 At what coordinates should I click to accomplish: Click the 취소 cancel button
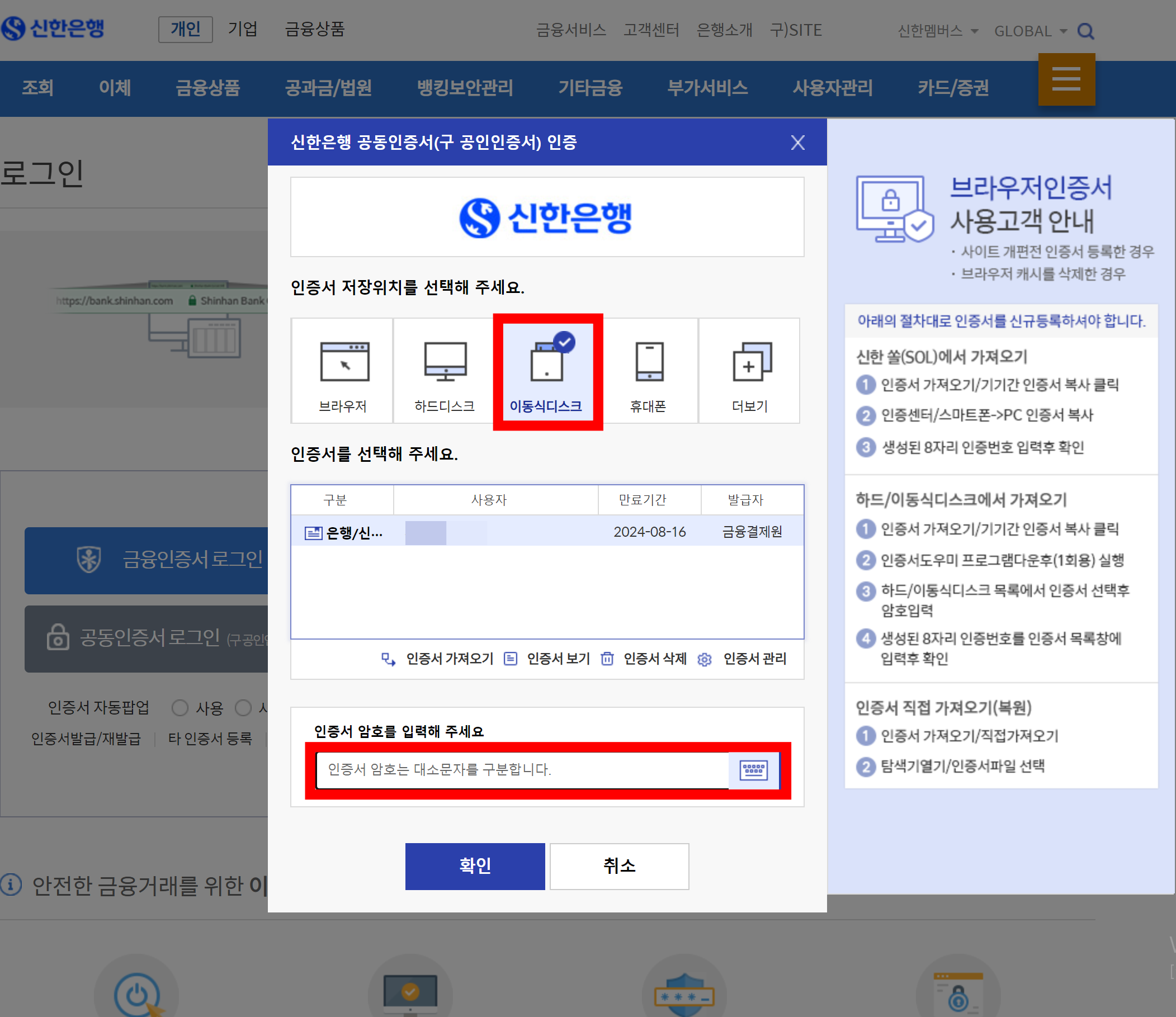pos(618,866)
